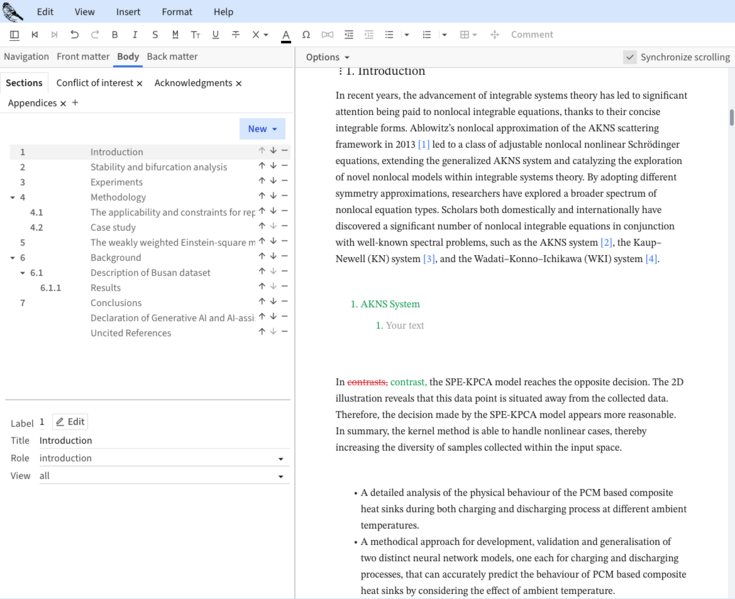Viewport: 735px width, 599px height.
Task: Open bulleted list style dropdown arrow
Action: point(406,35)
